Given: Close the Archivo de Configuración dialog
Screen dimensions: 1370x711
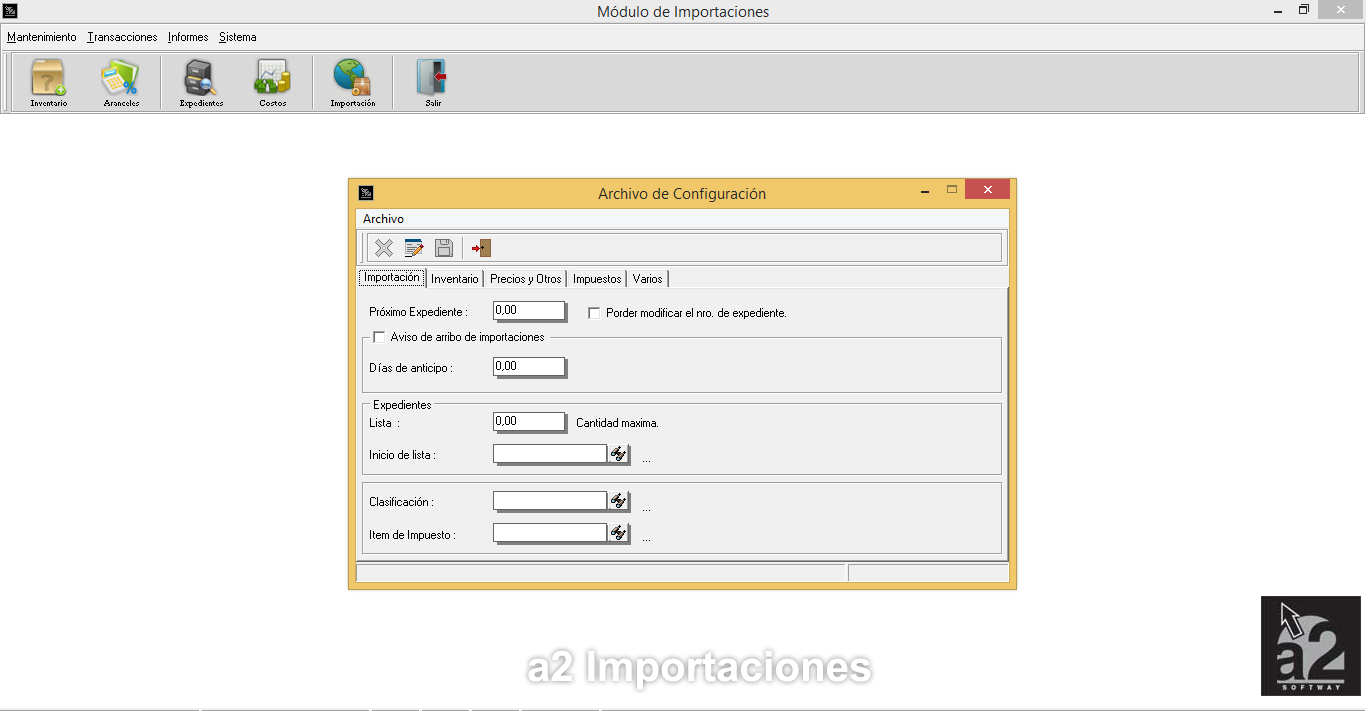Looking at the screenshot, I should pos(987,190).
